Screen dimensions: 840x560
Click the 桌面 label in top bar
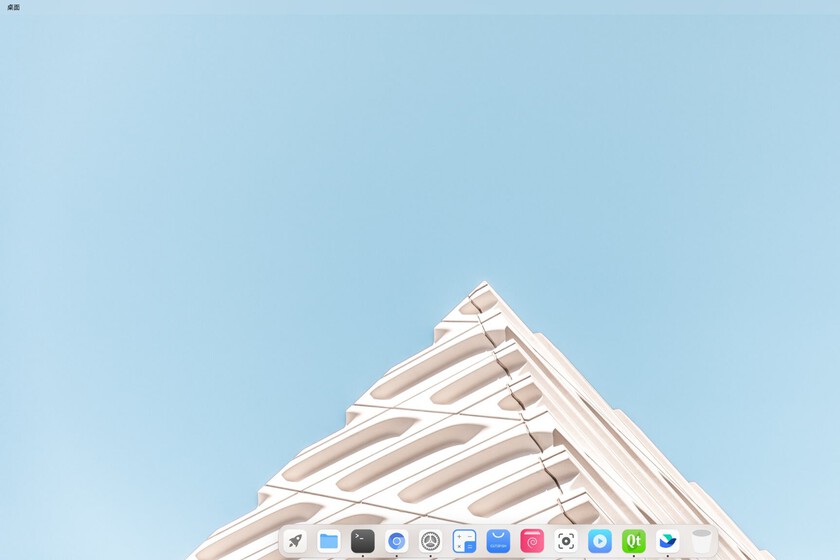pos(13,7)
